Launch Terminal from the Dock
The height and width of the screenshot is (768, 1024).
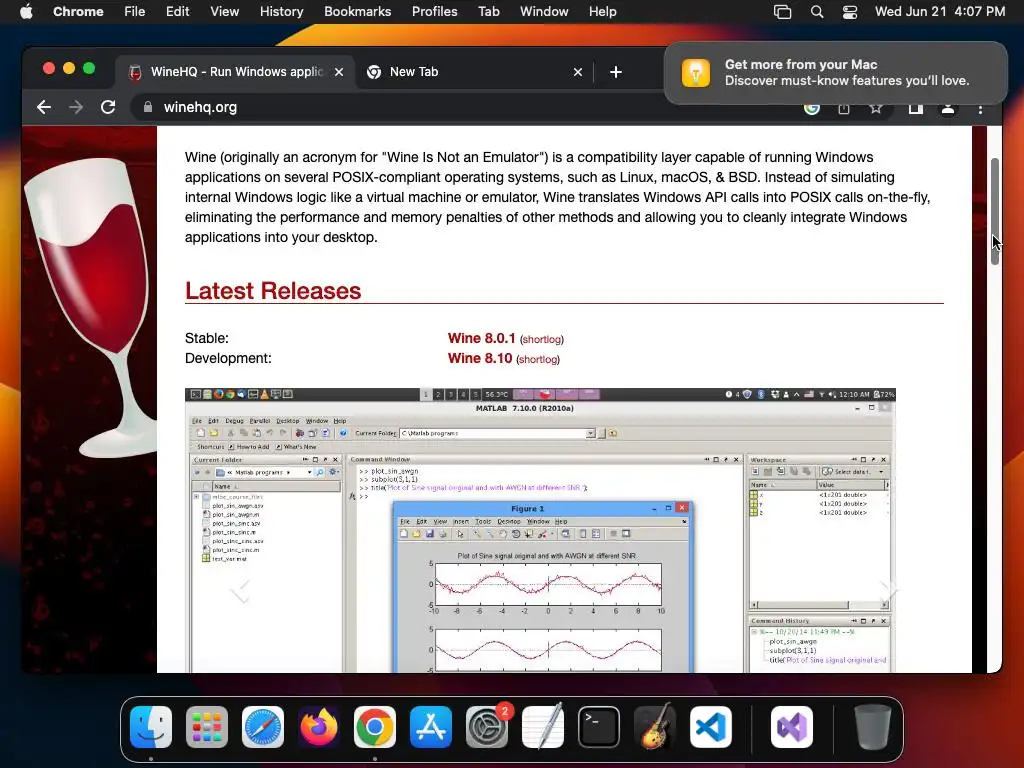tap(599, 727)
